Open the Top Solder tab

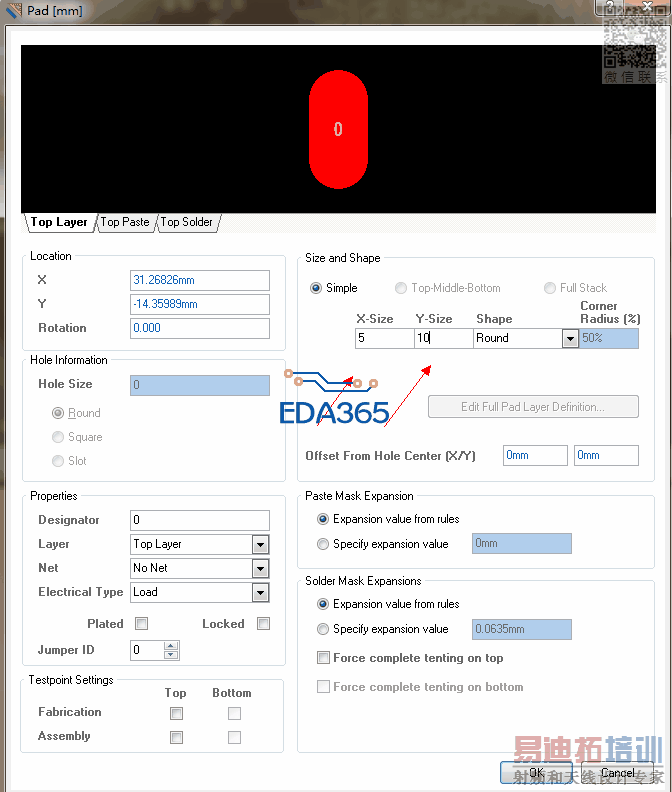pos(186,222)
